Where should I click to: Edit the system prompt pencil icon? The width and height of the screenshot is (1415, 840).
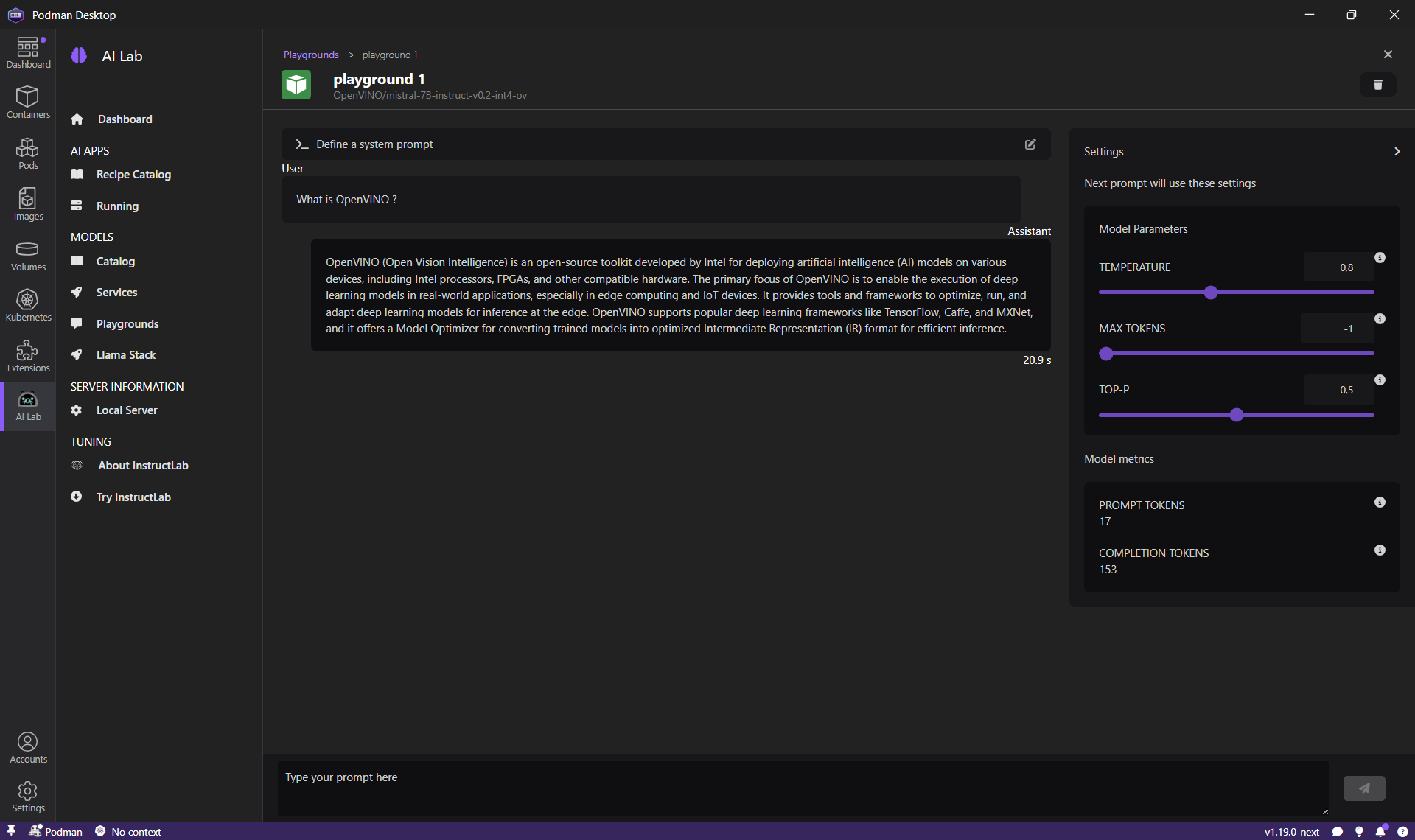(1030, 144)
